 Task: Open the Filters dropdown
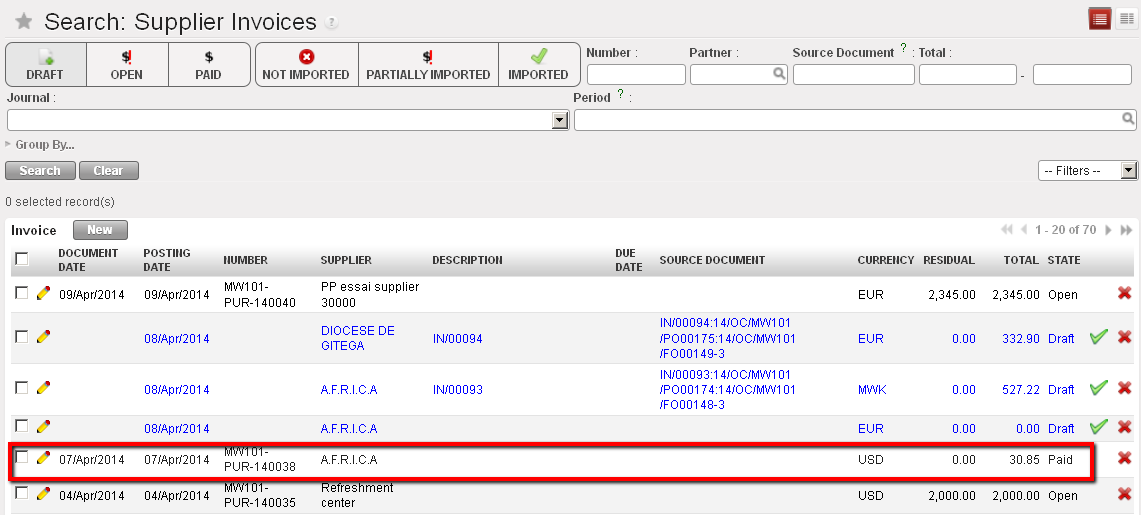click(x=1087, y=171)
